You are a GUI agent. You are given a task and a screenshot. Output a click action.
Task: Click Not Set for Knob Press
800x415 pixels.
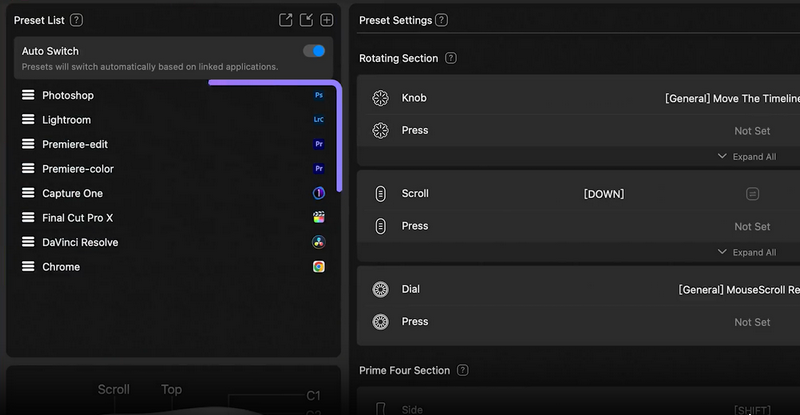click(752, 131)
